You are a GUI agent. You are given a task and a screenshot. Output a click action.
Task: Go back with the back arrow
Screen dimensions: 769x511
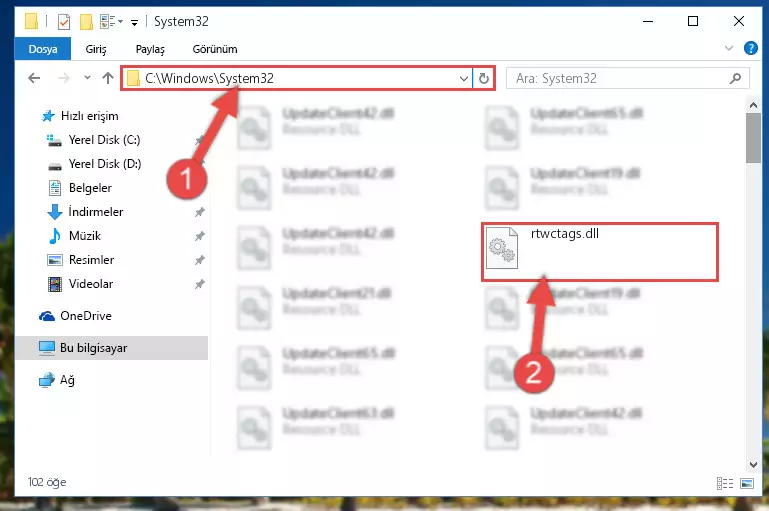(x=34, y=78)
